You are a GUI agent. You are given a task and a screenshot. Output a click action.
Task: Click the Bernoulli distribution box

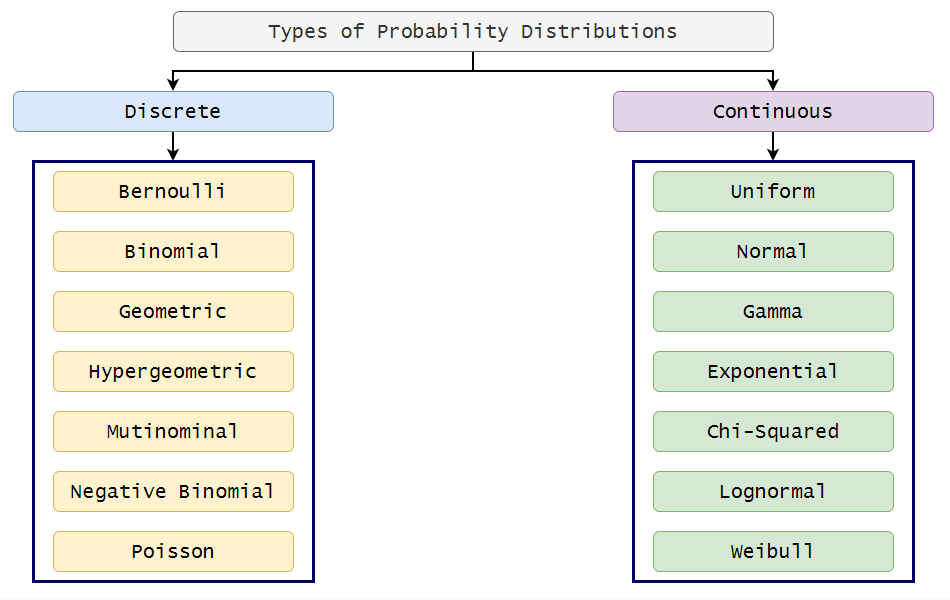click(173, 191)
